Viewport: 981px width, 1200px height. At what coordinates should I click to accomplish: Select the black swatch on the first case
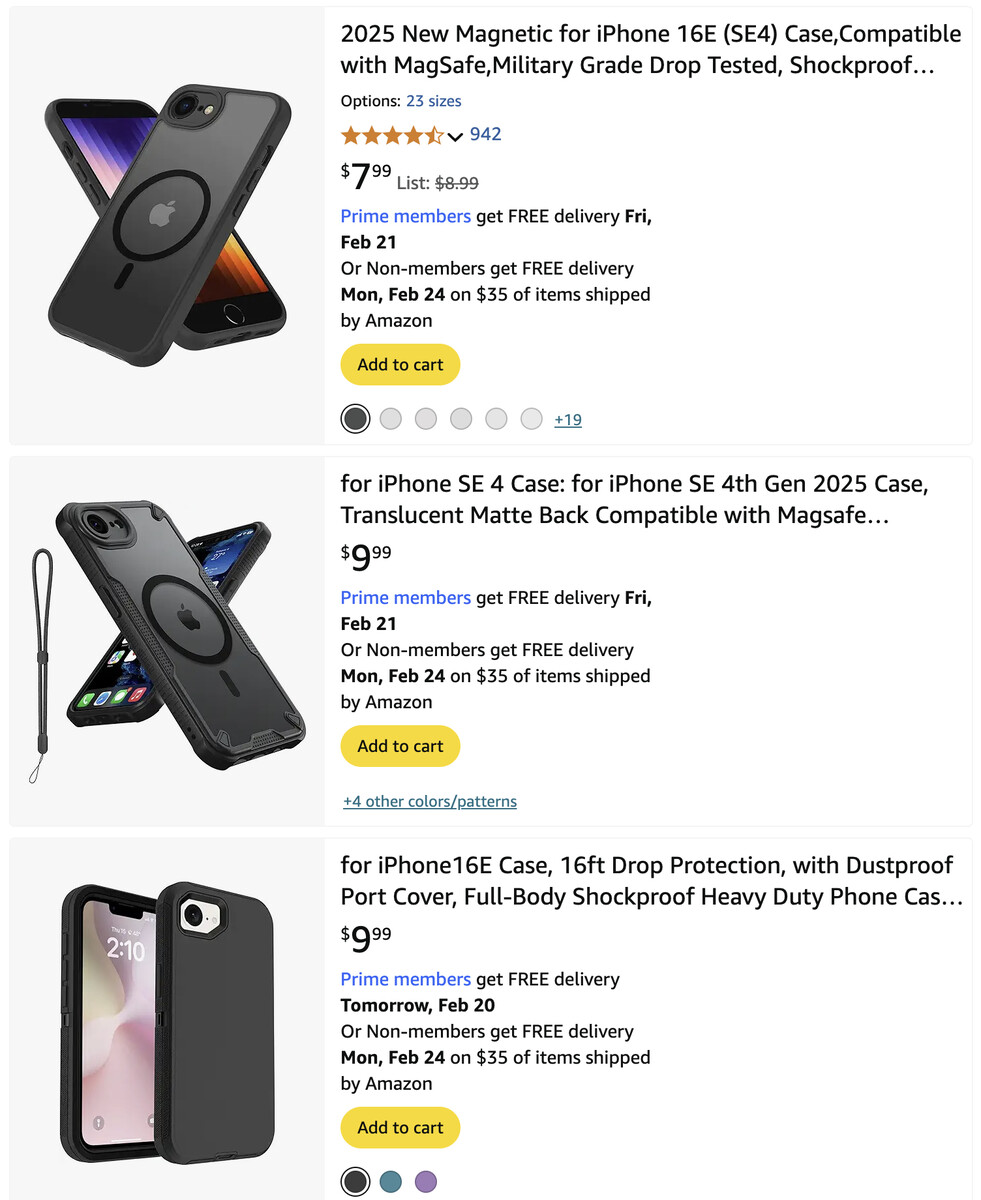coord(355,418)
